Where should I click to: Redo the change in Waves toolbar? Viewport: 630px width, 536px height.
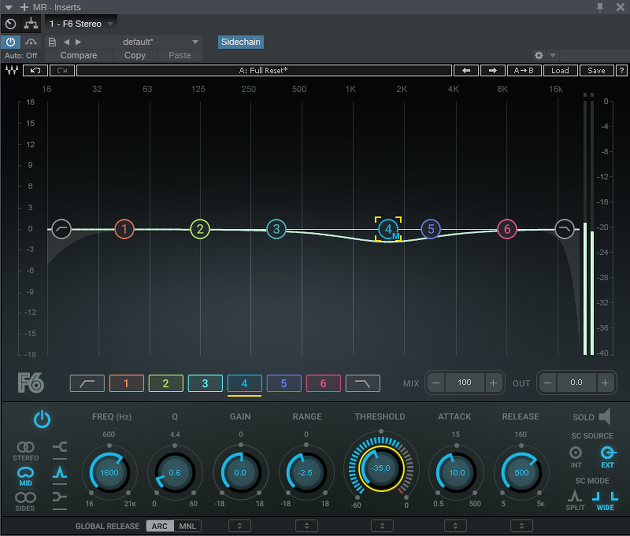62,71
